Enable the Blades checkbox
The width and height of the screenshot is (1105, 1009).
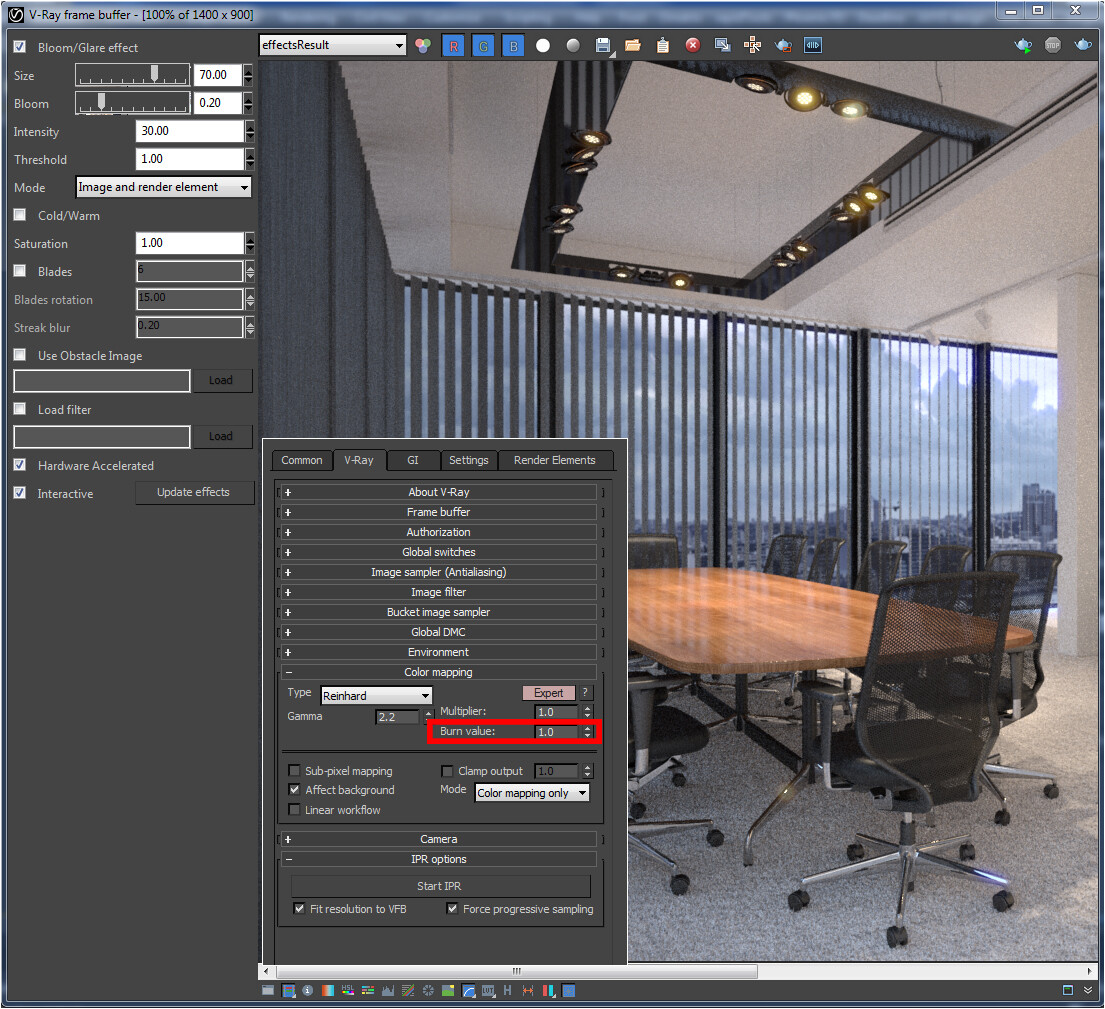(20, 271)
